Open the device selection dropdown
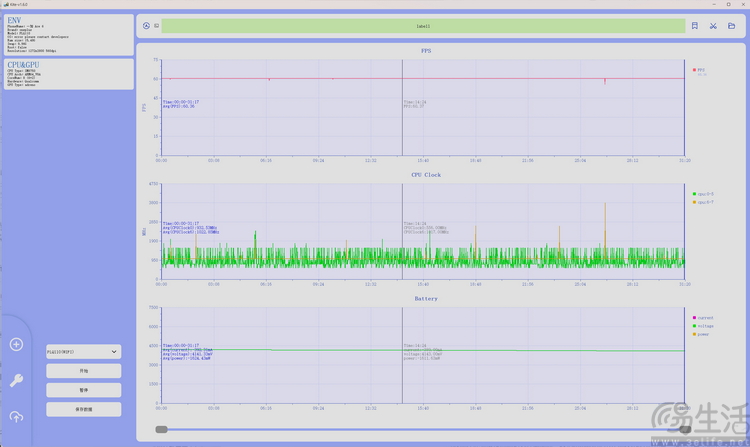Image resolution: width=750 pixels, height=447 pixels. tap(83, 352)
